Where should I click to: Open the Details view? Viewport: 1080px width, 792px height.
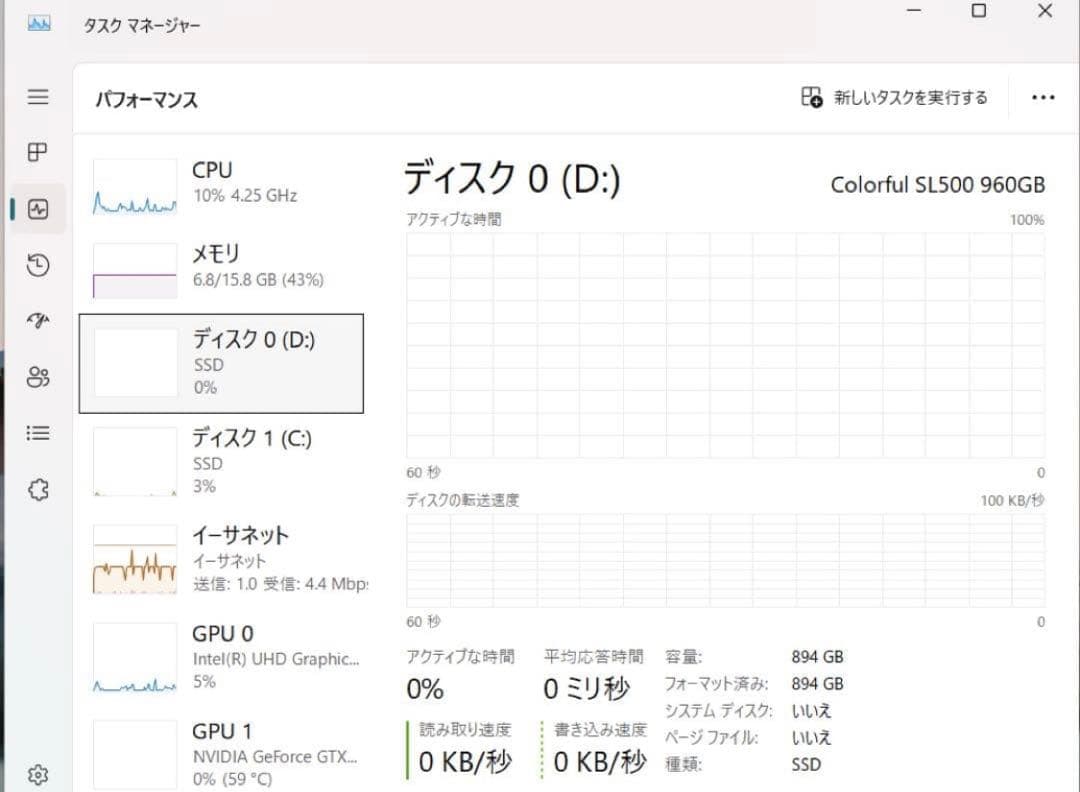click(37, 432)
